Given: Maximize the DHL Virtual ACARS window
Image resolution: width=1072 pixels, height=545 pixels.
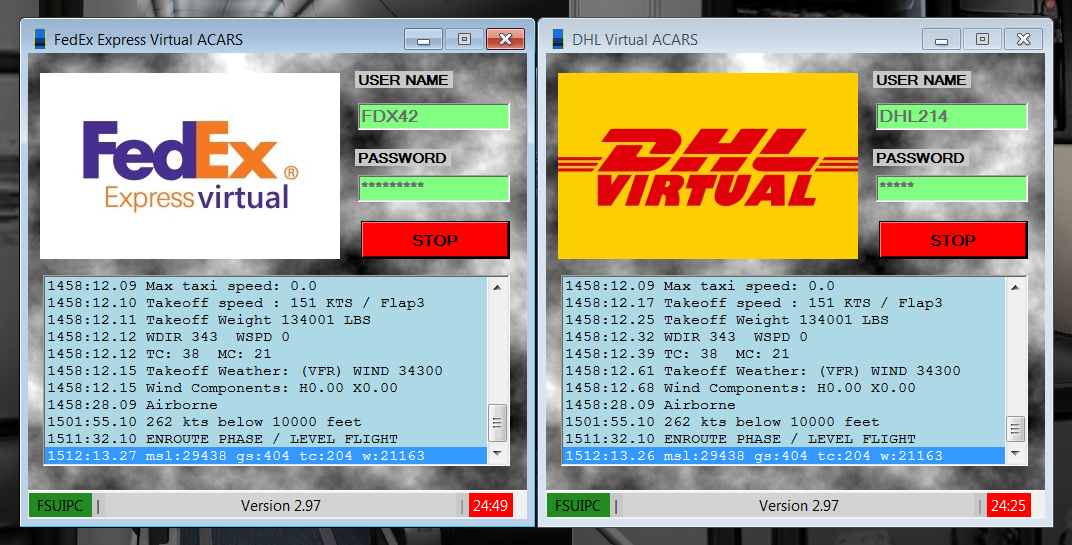Looking at the screenshot, I should (982, 40).
